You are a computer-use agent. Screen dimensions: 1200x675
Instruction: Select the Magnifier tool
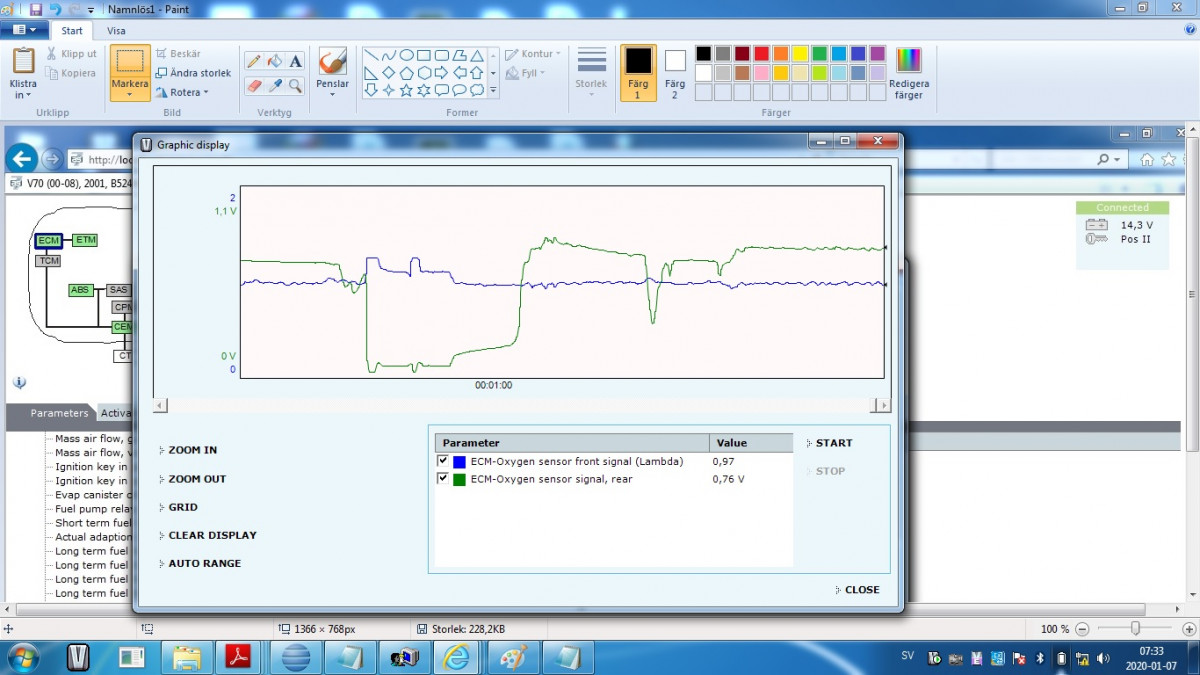[x=296, y=86]
